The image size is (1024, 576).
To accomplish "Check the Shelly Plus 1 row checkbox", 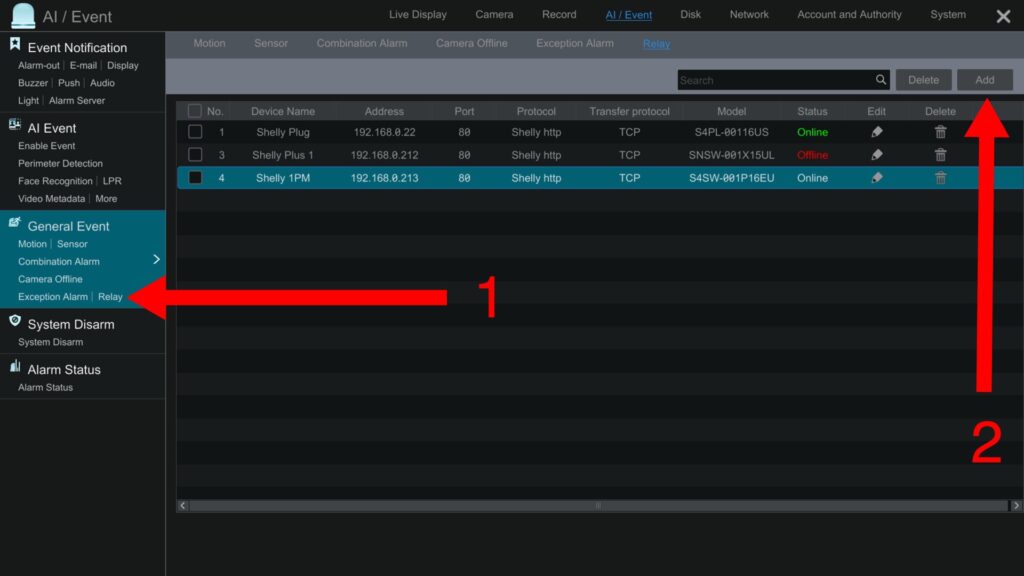I will (x=195, y=155).
